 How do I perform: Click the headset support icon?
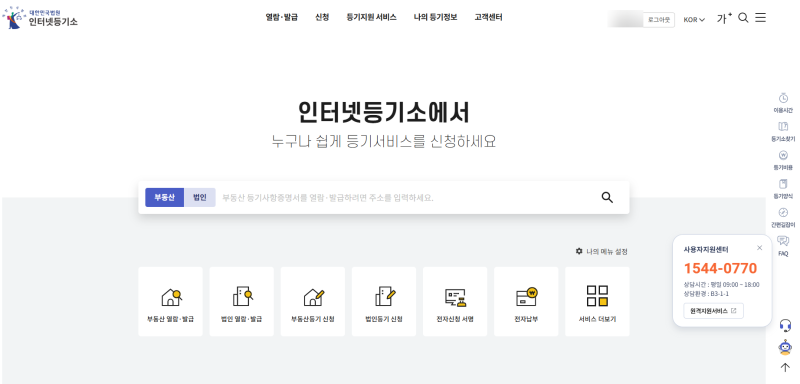click(786, 325)
